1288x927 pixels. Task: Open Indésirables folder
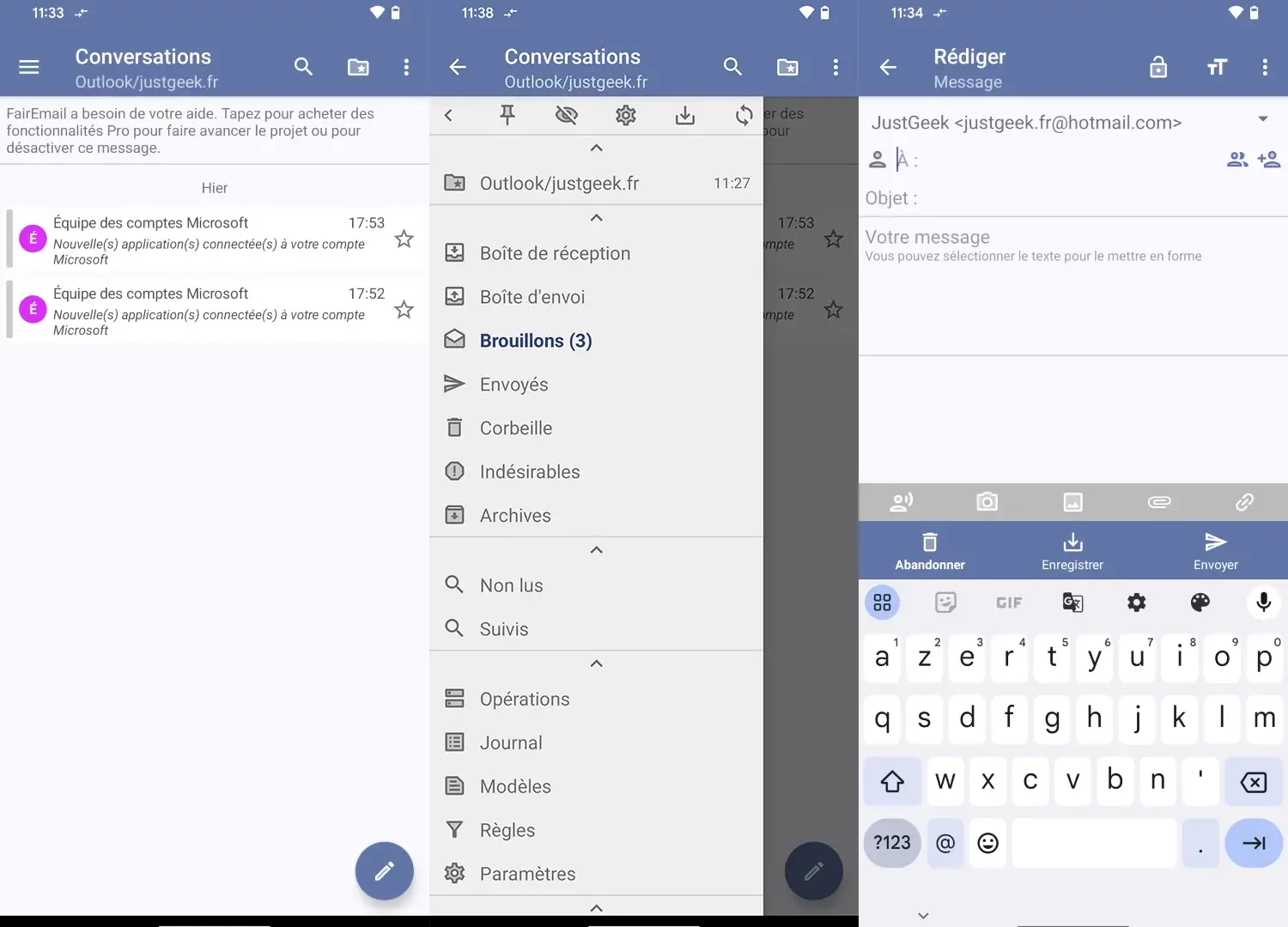(x=597, y=472)
